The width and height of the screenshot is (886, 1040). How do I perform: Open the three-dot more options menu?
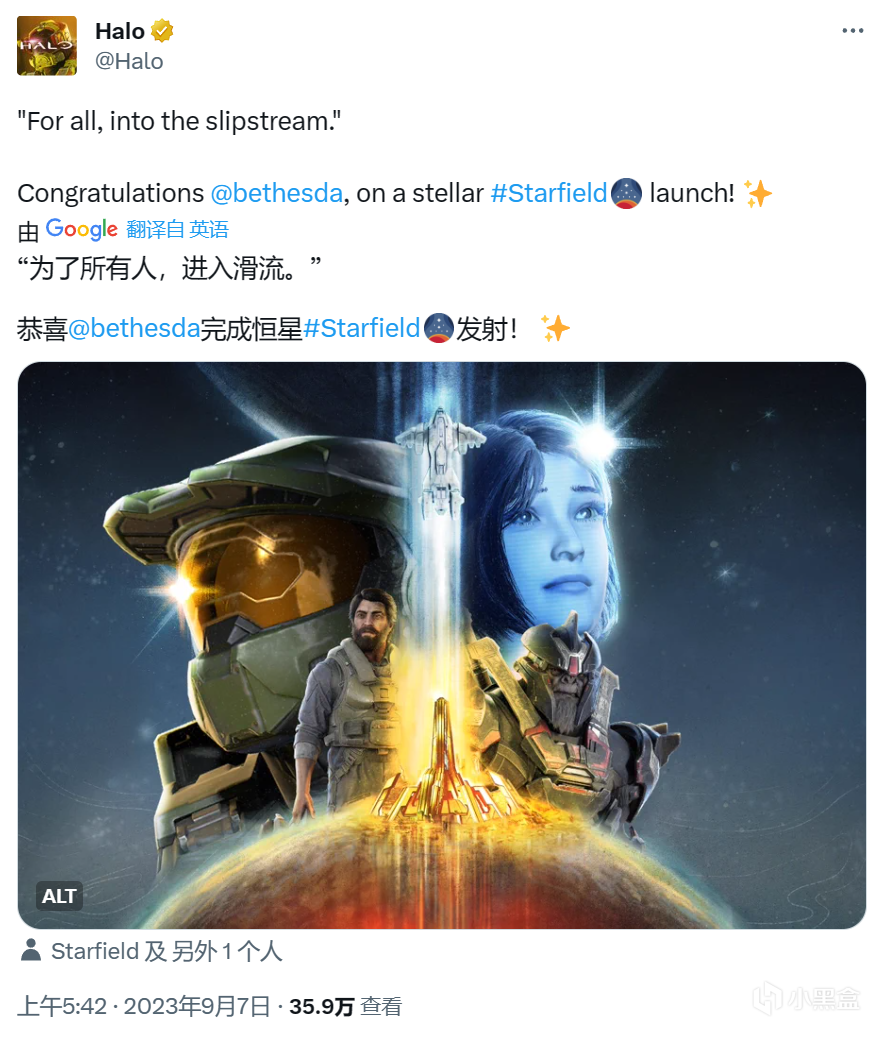pos(852,31)
